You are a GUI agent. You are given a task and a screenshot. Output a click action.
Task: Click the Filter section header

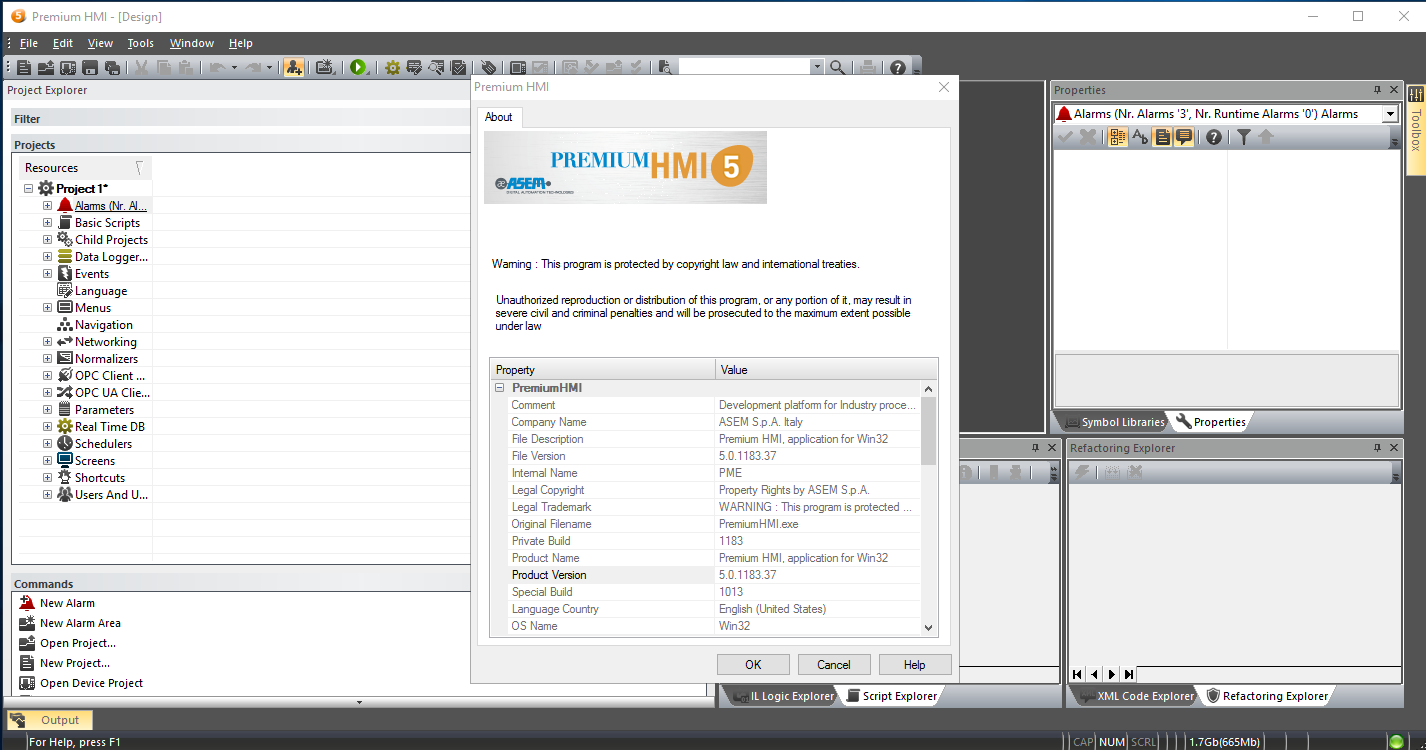[240, 118]
